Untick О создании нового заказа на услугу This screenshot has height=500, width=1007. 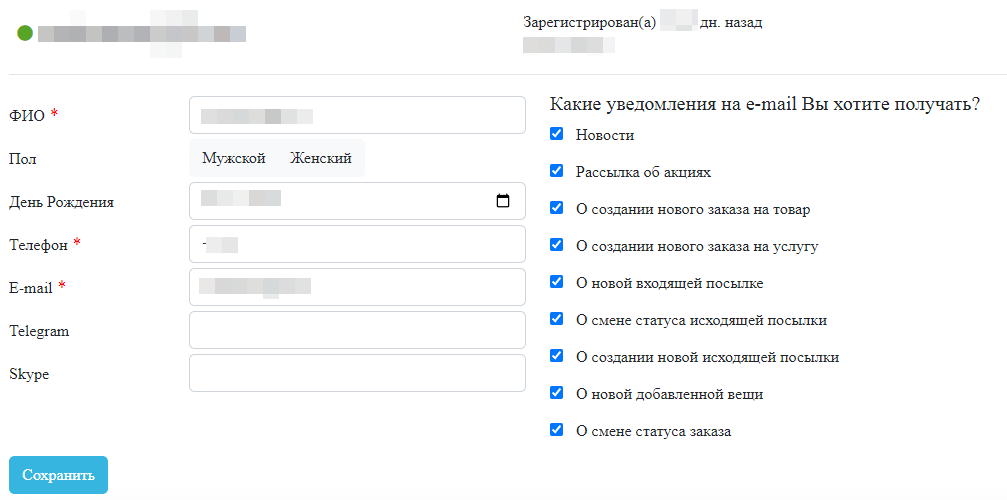coord(557,245)
